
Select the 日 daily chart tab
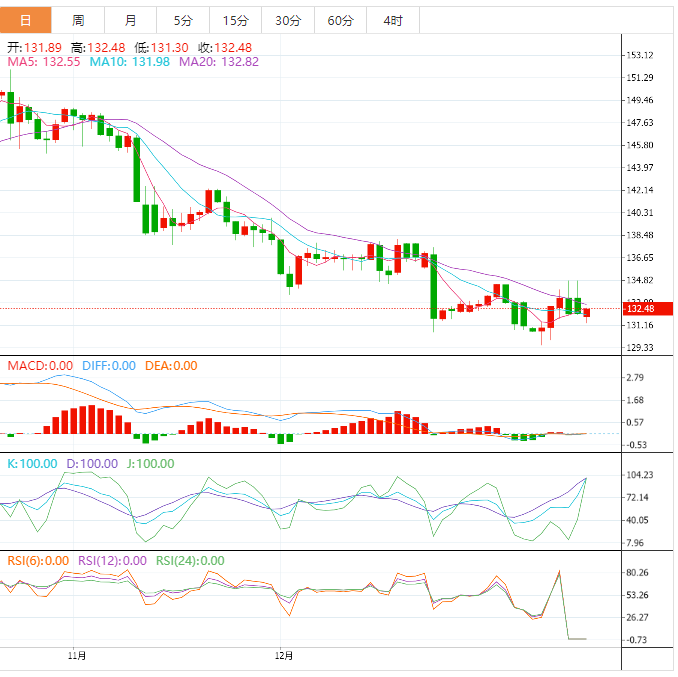point(26,20)
